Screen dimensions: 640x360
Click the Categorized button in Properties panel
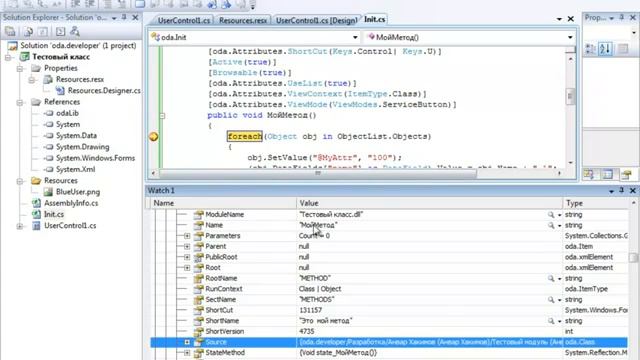[x=590, y=49]
